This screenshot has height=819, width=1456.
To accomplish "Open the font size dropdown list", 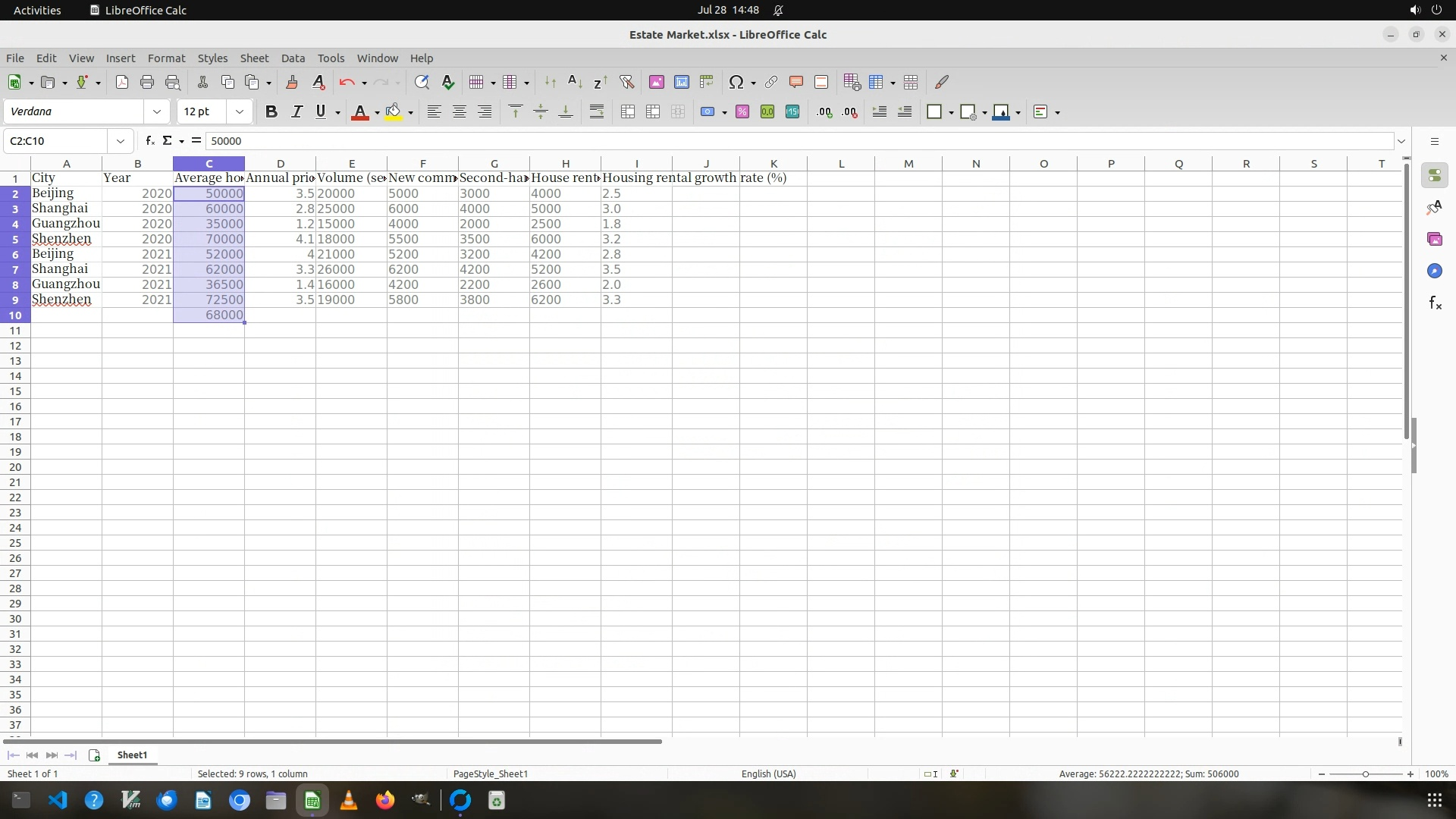I will pos(240,112).
